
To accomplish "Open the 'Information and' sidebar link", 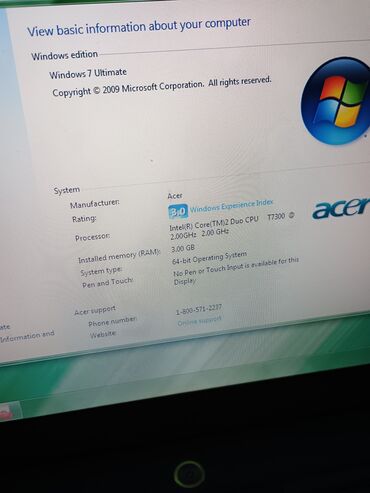I will [27, 336].
